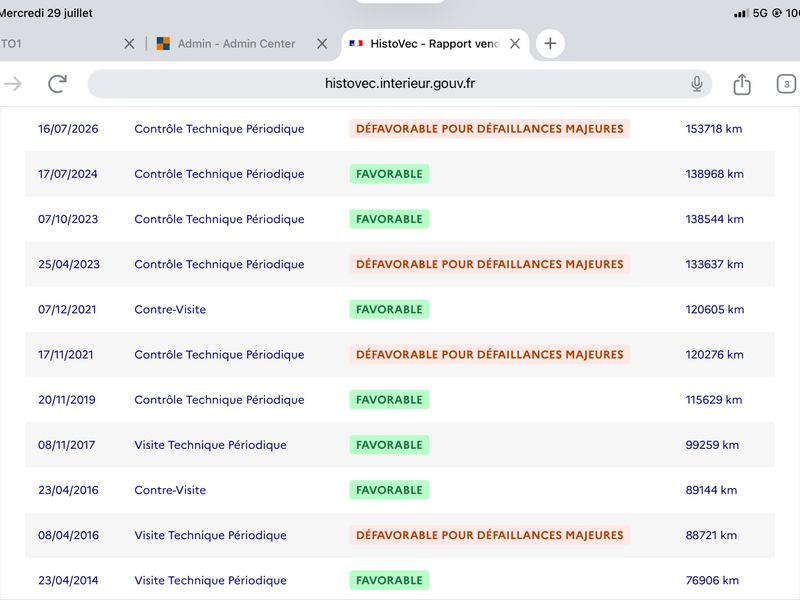Focus the histovec.interieur.gouv.fr address bar

pos(399,84)
